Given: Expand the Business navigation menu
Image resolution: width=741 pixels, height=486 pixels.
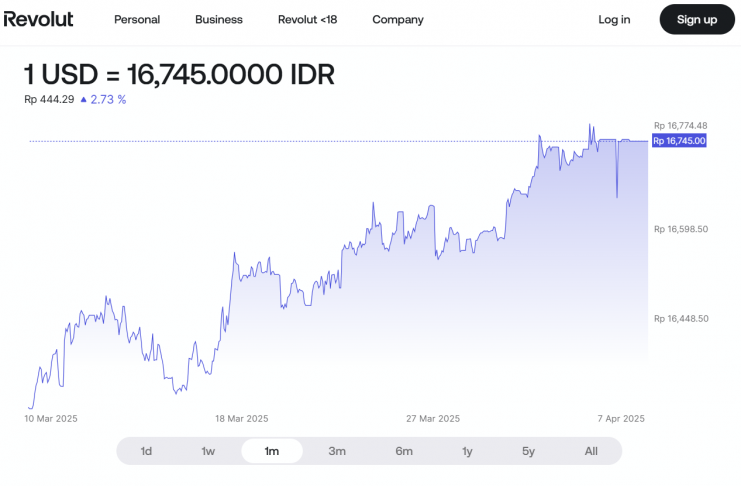Looking at the screenshot, I should pos(219,19).
